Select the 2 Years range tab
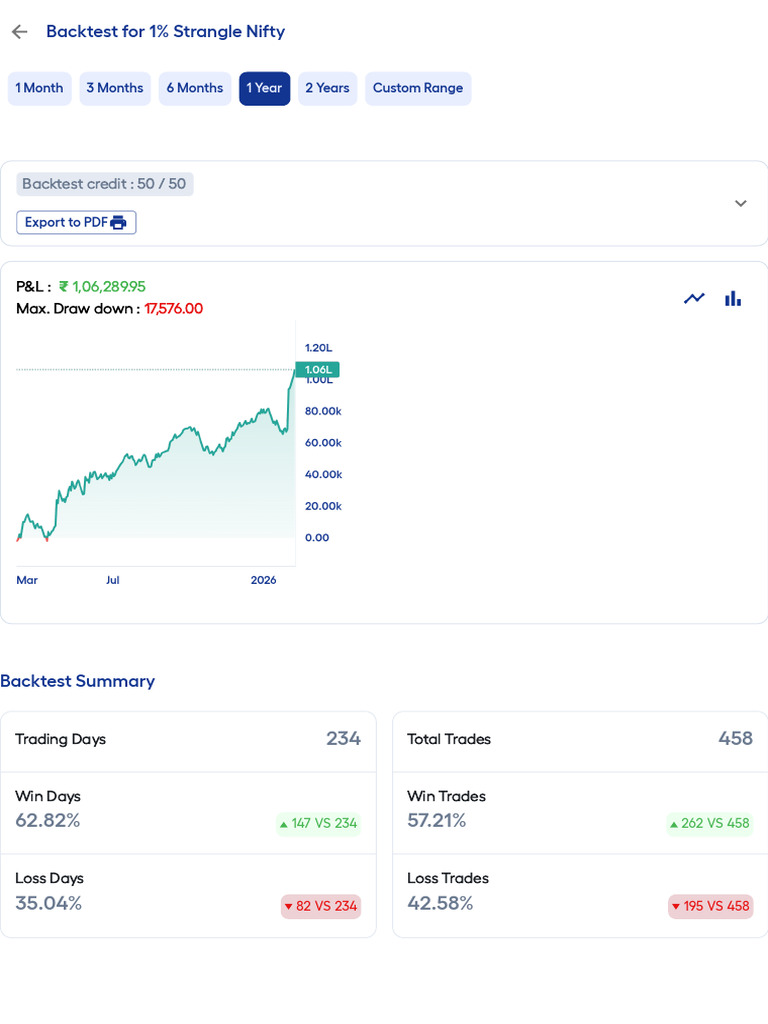 click(327, 88)
